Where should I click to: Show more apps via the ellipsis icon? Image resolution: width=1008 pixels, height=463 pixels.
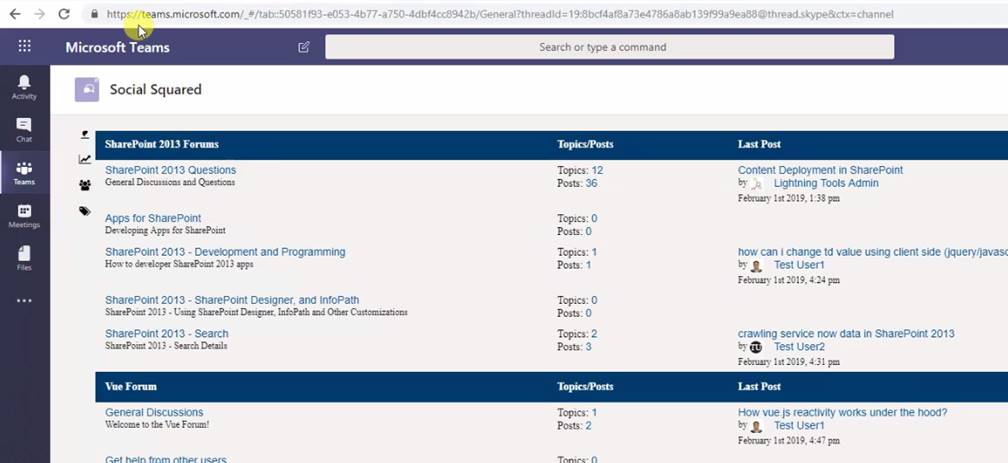pyautogui.click(x=24, y=300)
